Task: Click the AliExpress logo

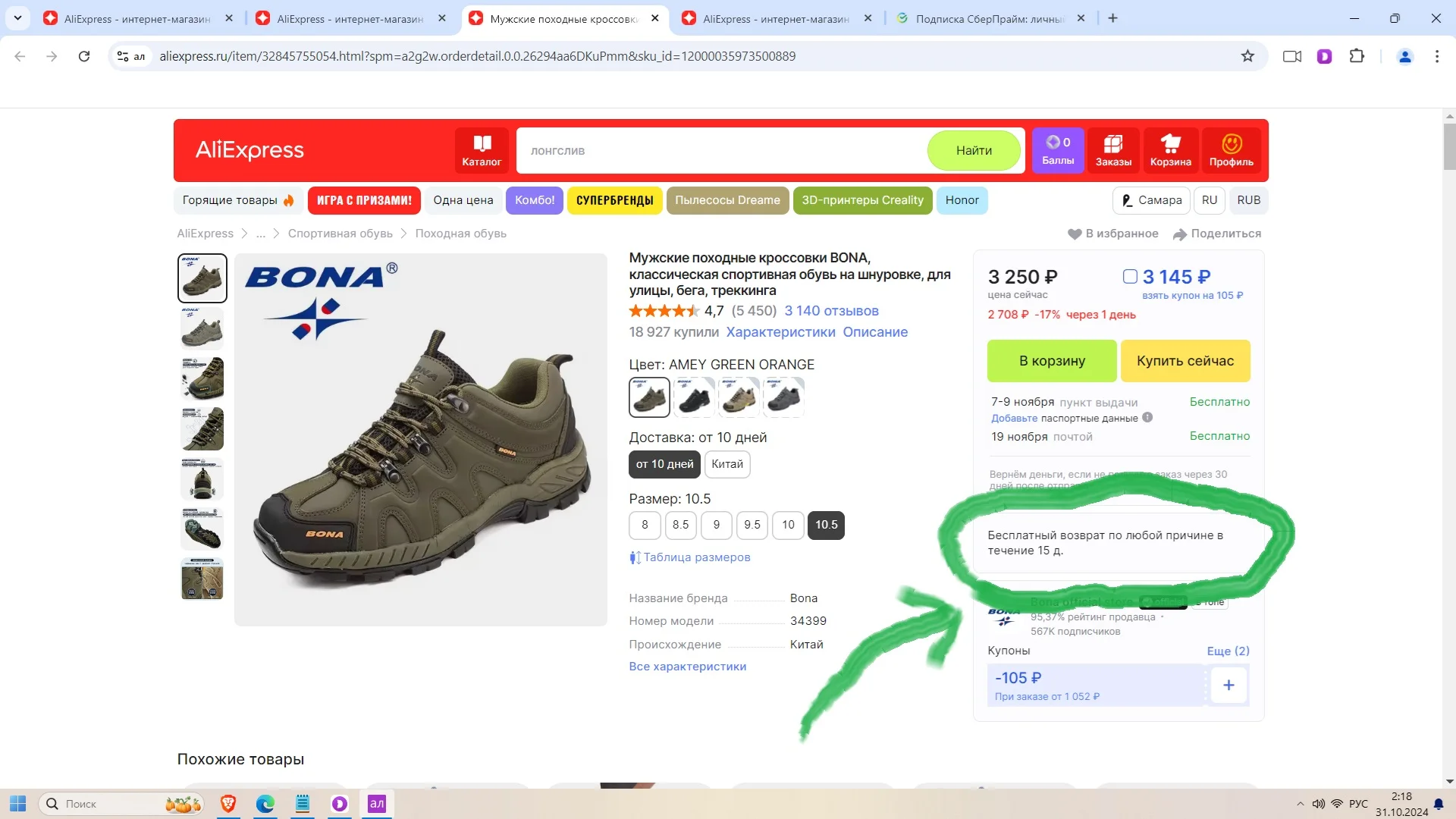Action: 249,150
